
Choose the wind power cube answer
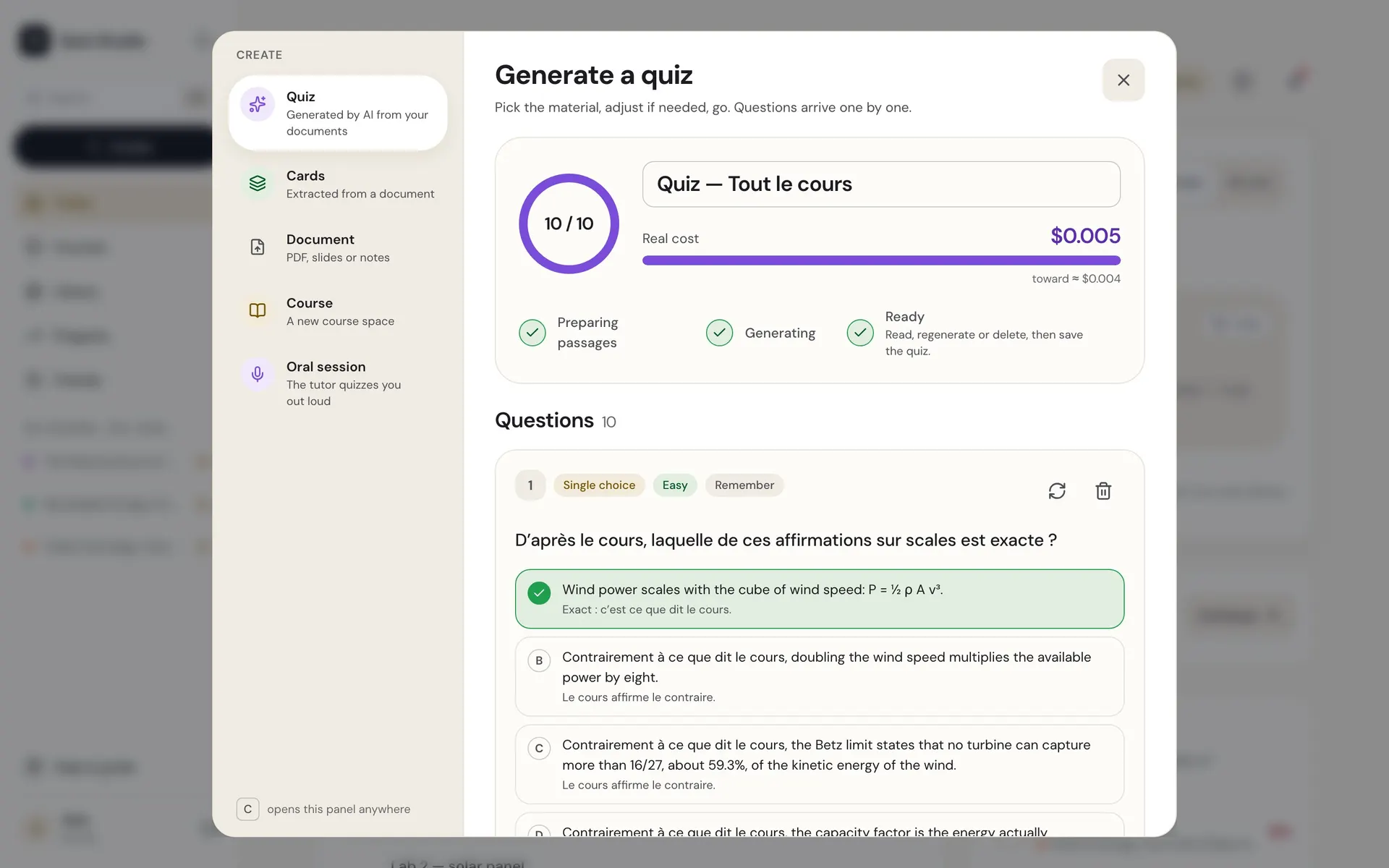(820, 599)
